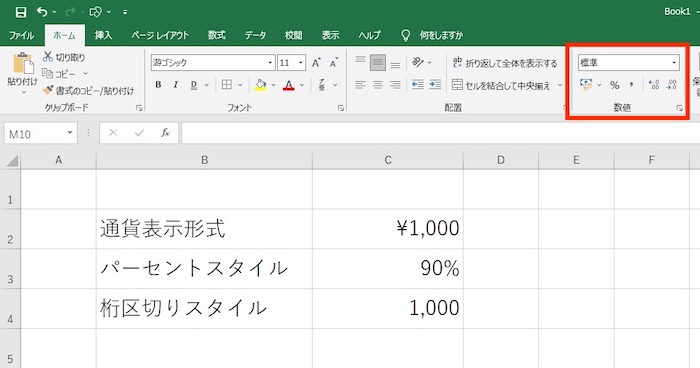Open the フォント dialog launcher
This screenshot has height=368, width=700.
coord(341,108)
